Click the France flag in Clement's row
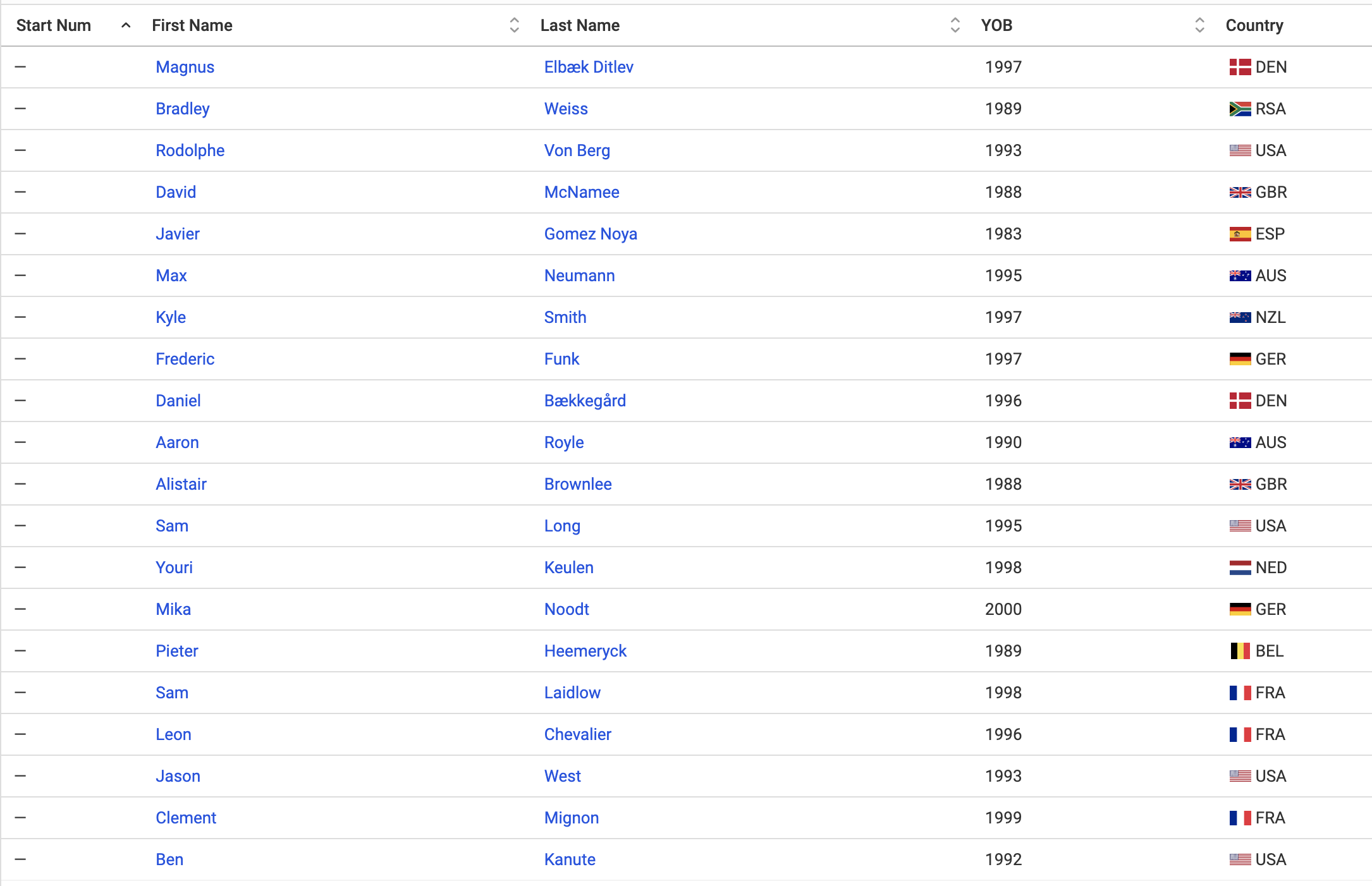The image size is (1372, 886). (1239, 818)
